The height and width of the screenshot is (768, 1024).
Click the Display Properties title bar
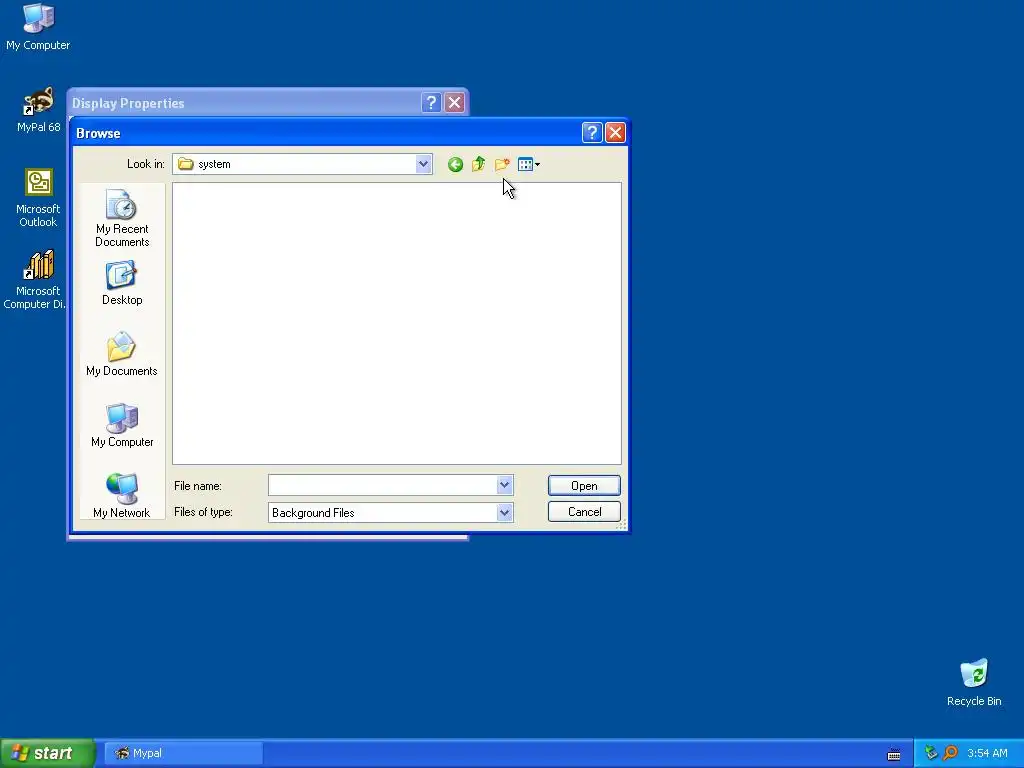246,103
